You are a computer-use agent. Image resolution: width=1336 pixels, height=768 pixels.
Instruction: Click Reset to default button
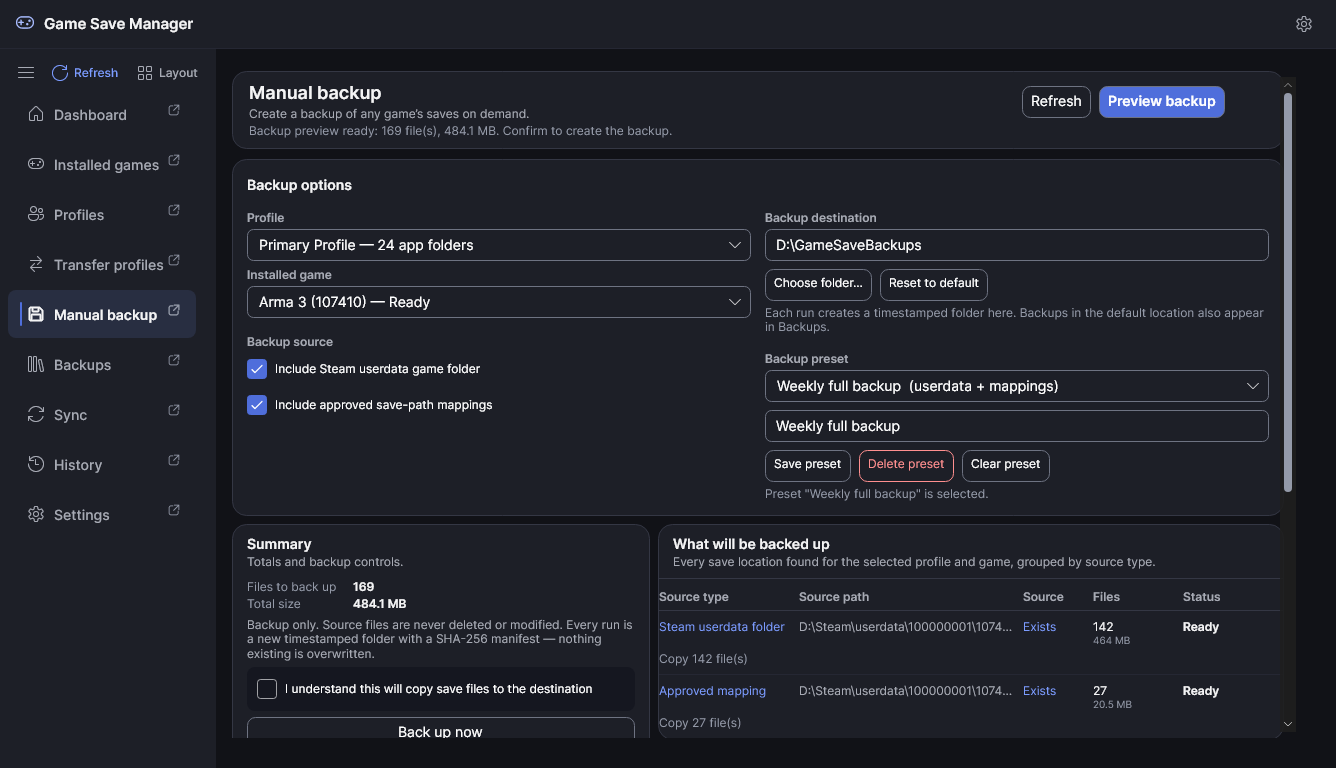click(934, 284)
